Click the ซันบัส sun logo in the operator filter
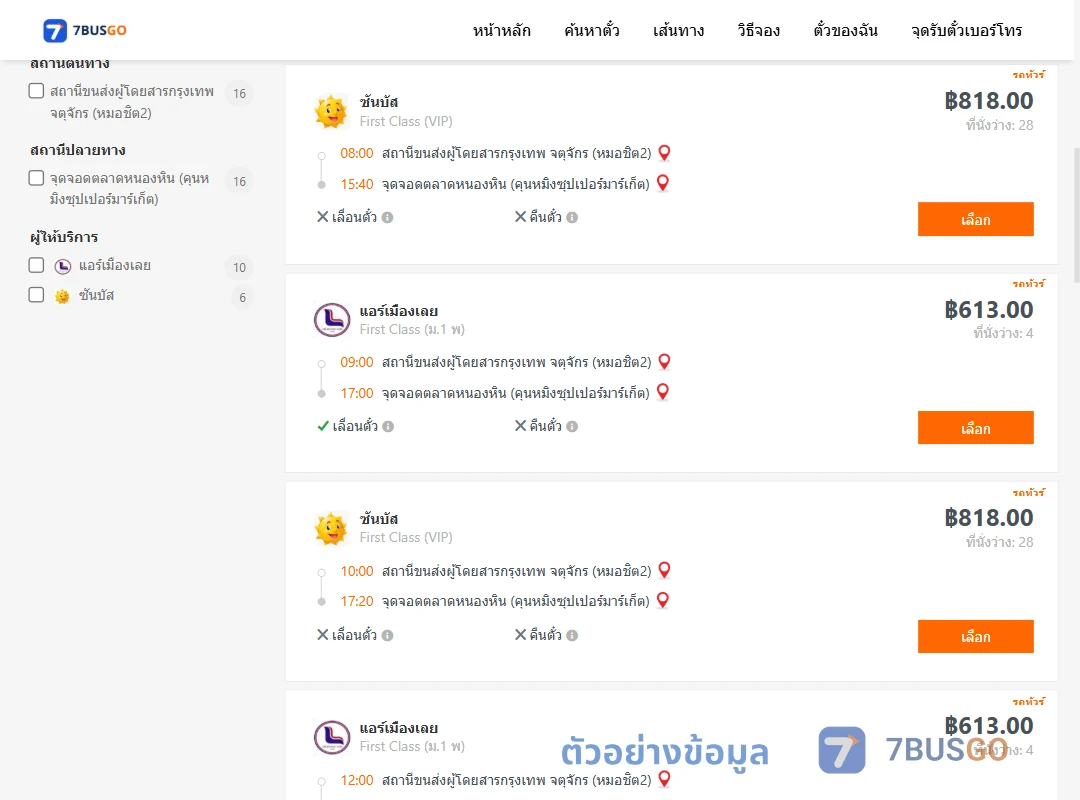This screenshot has height=800, width=1080. pyautogui.click(x=63, y=296)
